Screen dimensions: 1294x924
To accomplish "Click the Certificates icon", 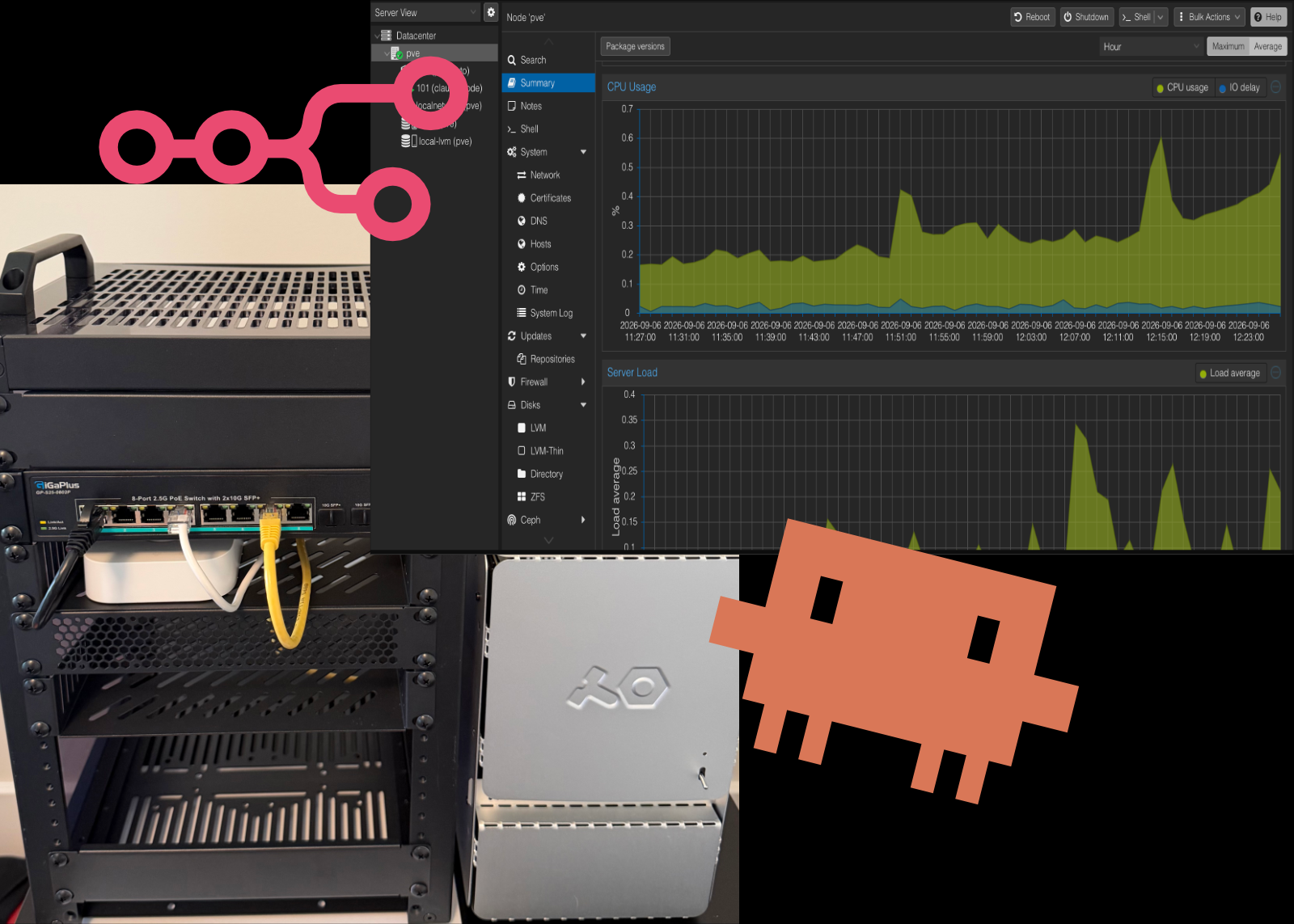I will tap(522, 198).
